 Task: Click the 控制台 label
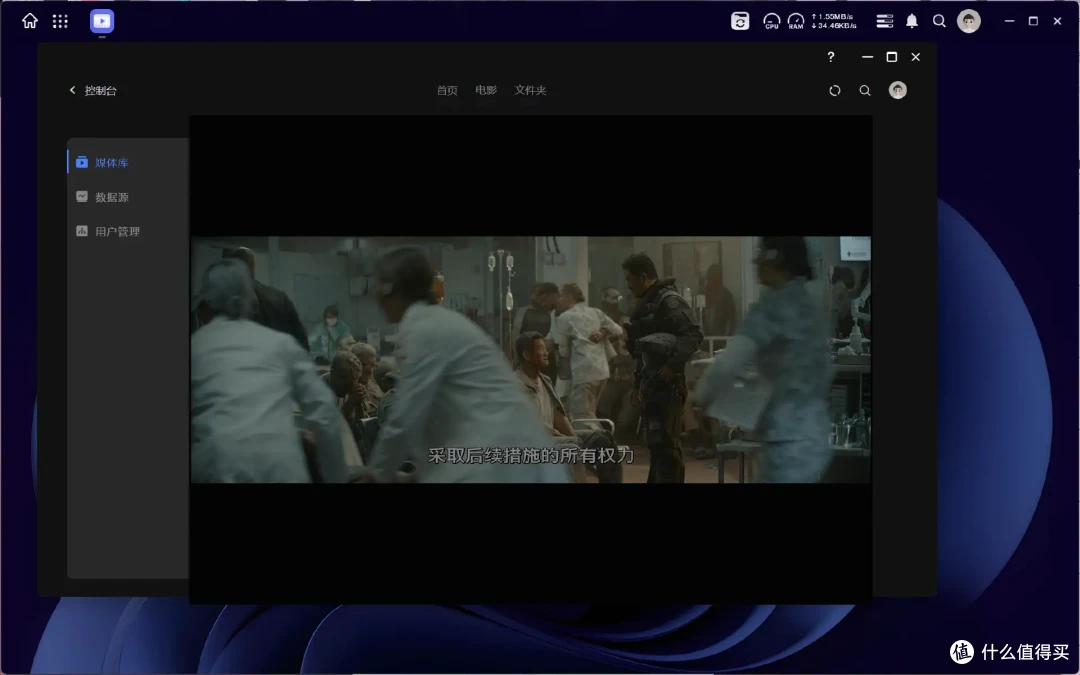(x=101, y=90)
